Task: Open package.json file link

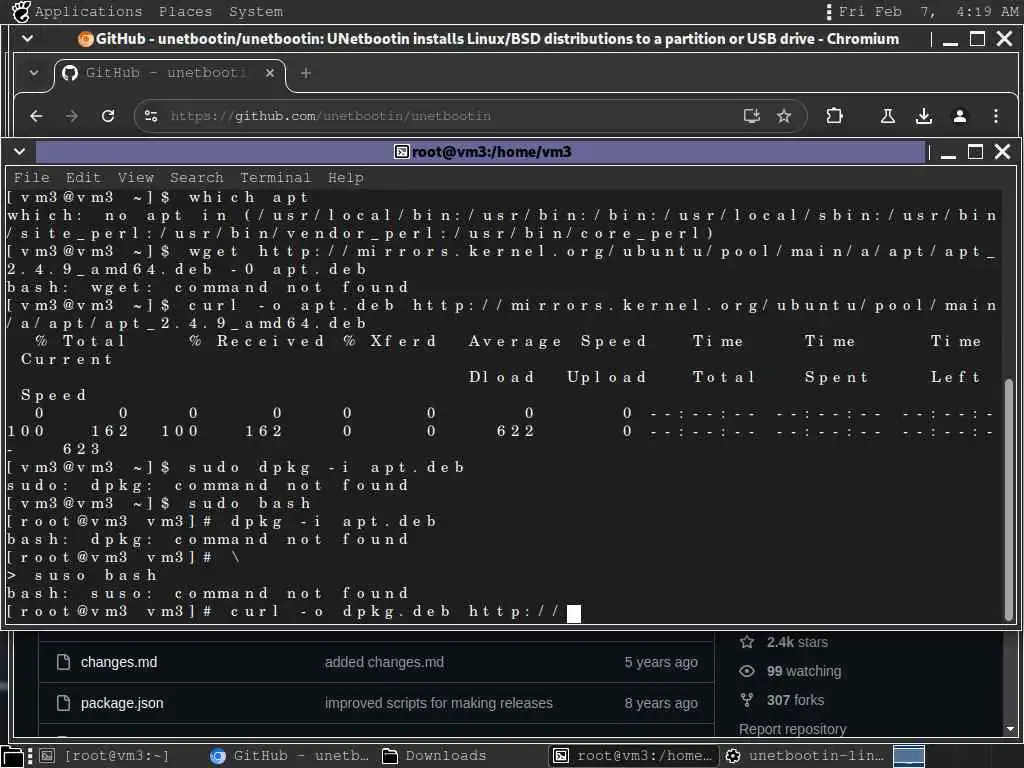Action: 122,703
